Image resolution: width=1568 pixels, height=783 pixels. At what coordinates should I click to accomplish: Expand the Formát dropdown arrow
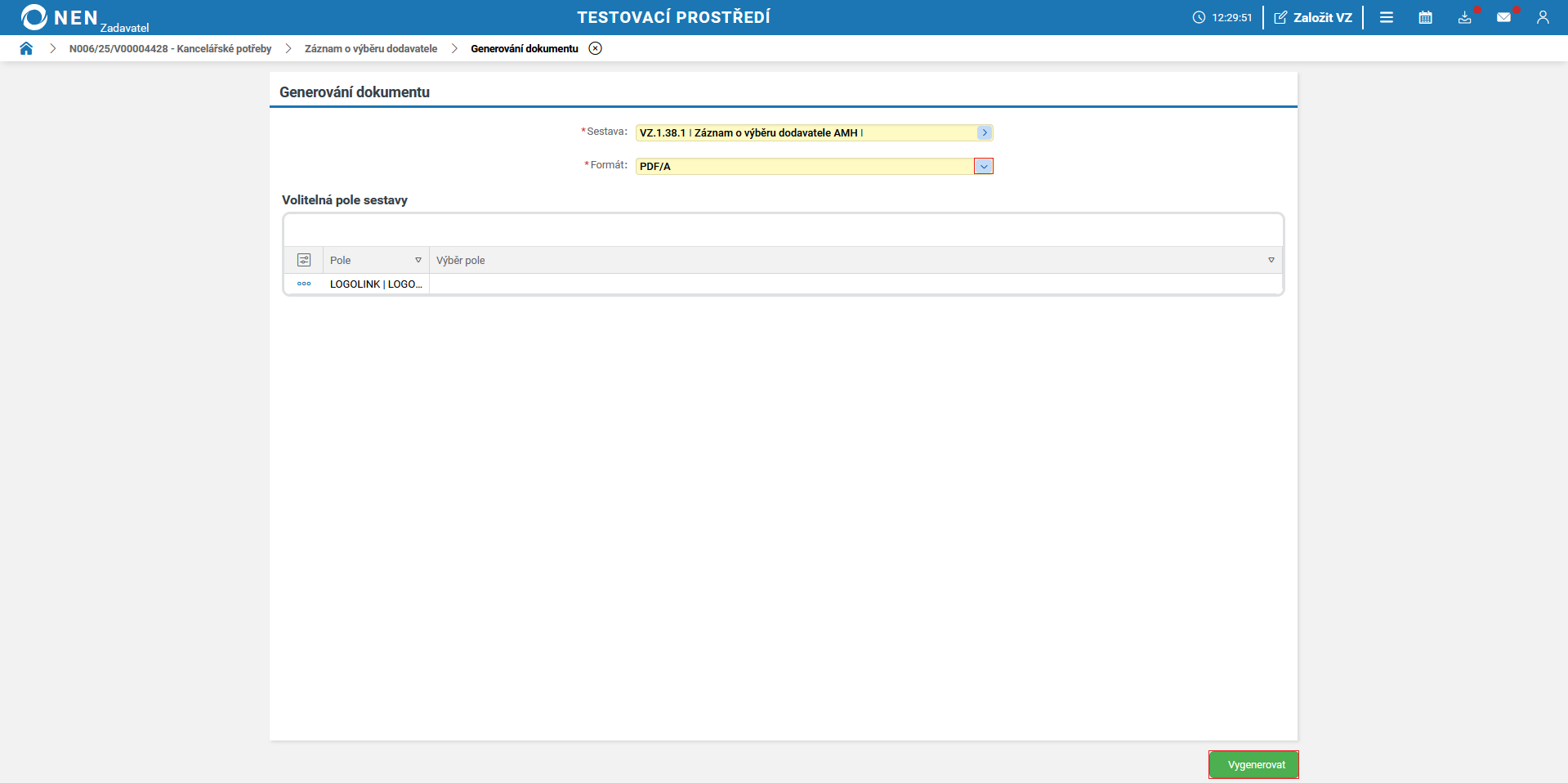tap(984, 166)
